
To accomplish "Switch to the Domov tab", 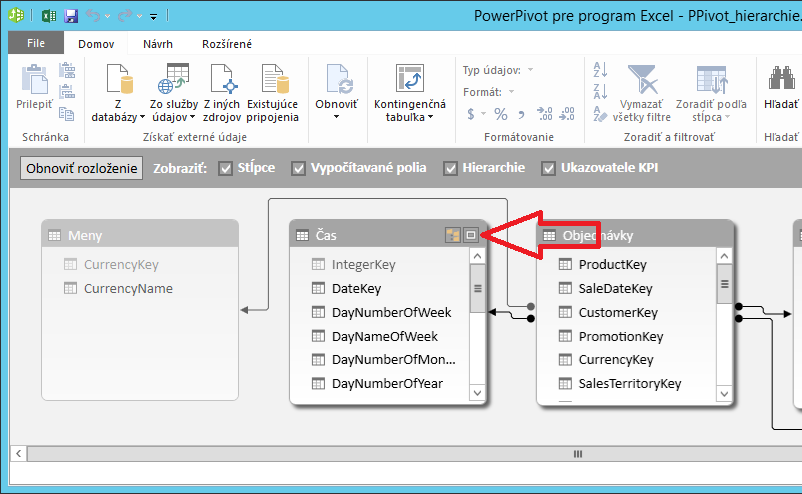I will (x=96, y=44).
